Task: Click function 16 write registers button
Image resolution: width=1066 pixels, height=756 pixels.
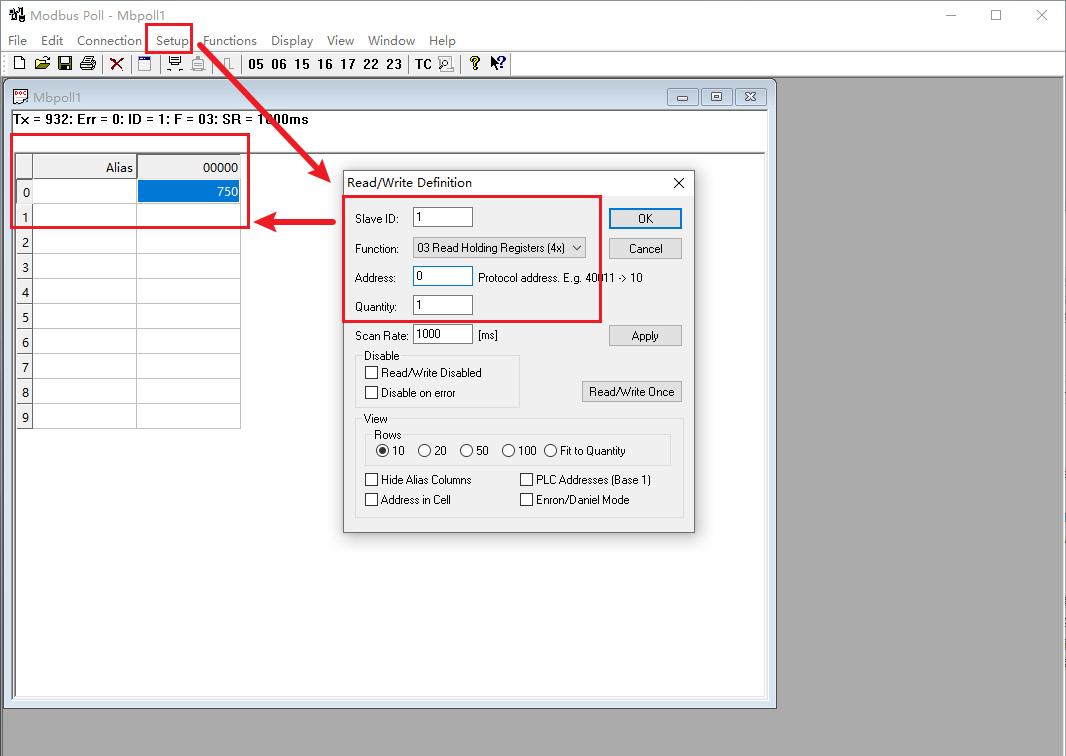Action: (325, 64)
